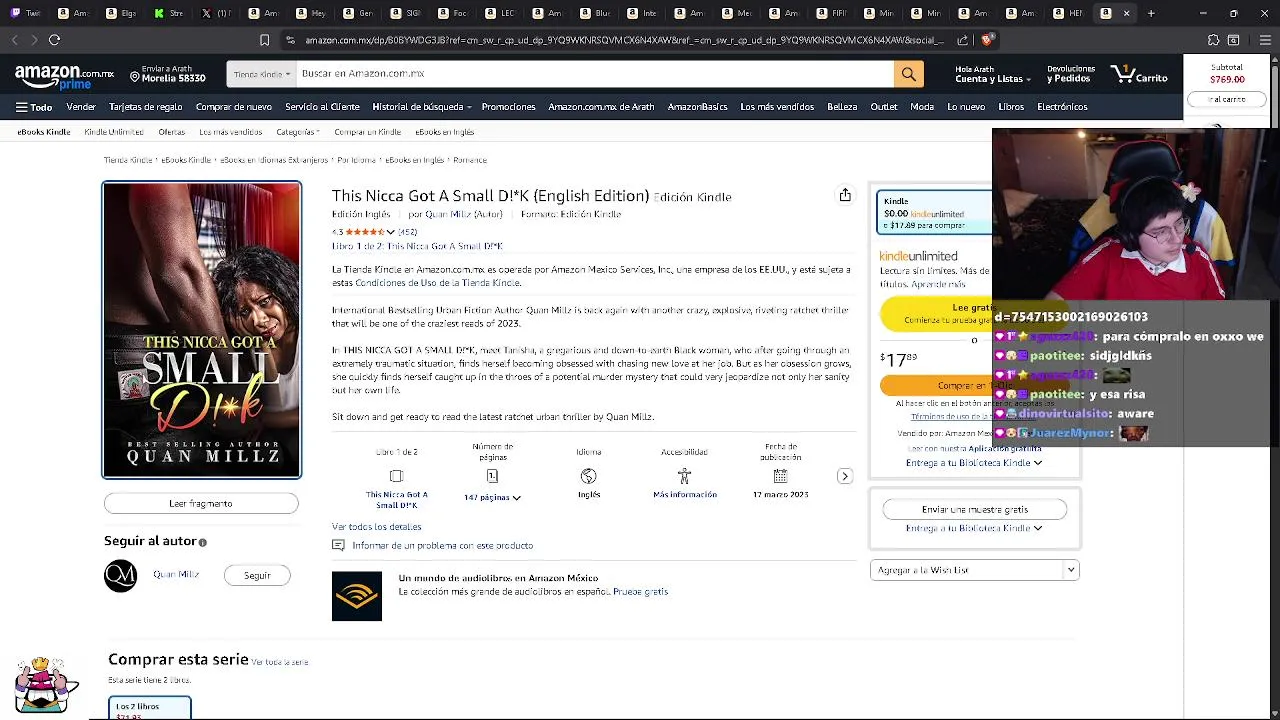Open Tienda Kindle search category dropdown
1280x720 pixels.
click(x=262, y=74)
